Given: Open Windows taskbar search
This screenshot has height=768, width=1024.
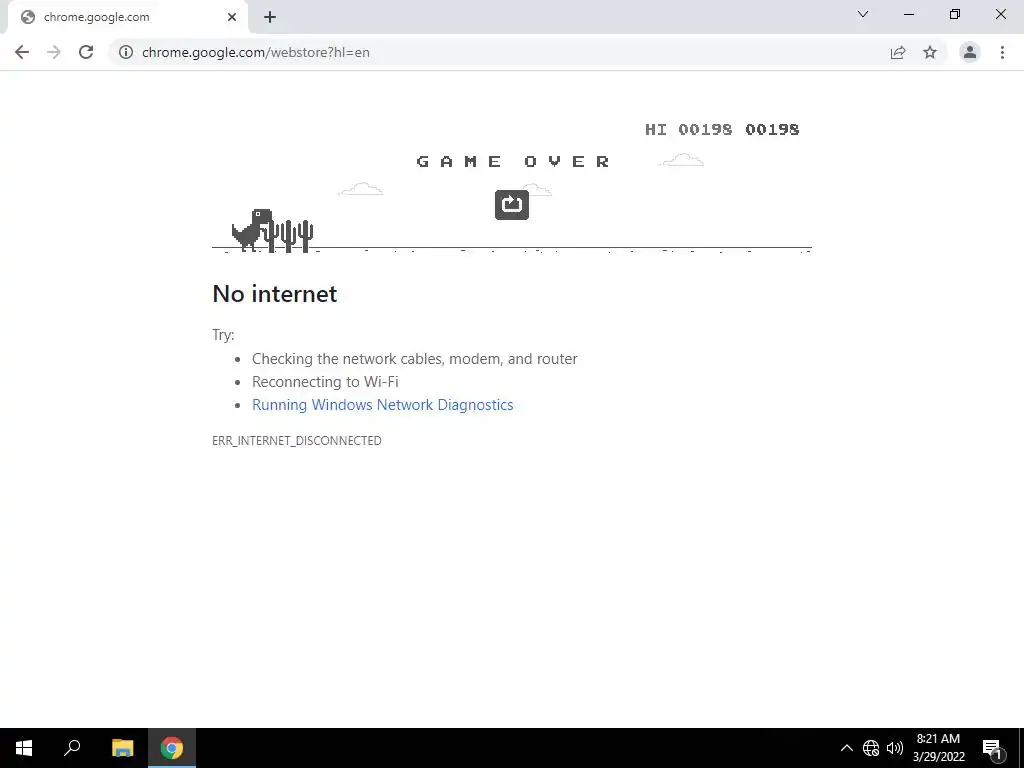Looking at the screenshot, I should coord(72,748).
